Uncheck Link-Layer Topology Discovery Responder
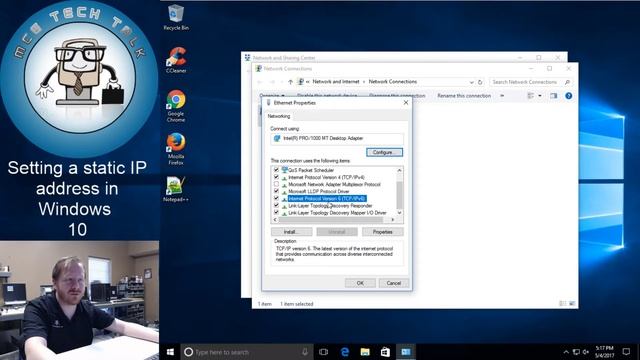This screenshot has height=360, width=640. point(276,205)
